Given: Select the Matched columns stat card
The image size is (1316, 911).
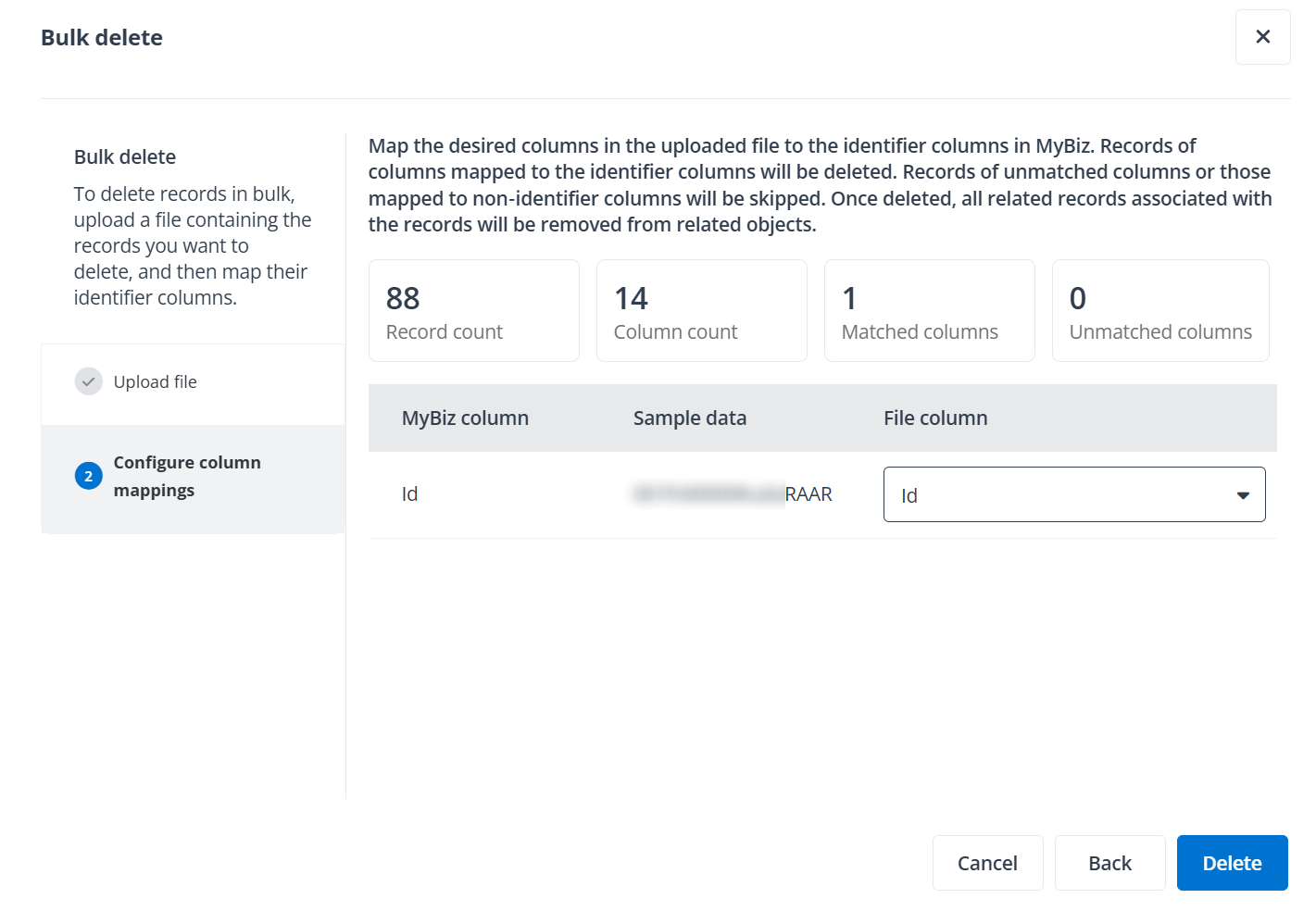Looking at the screenshot, I should tap(929, 310).
